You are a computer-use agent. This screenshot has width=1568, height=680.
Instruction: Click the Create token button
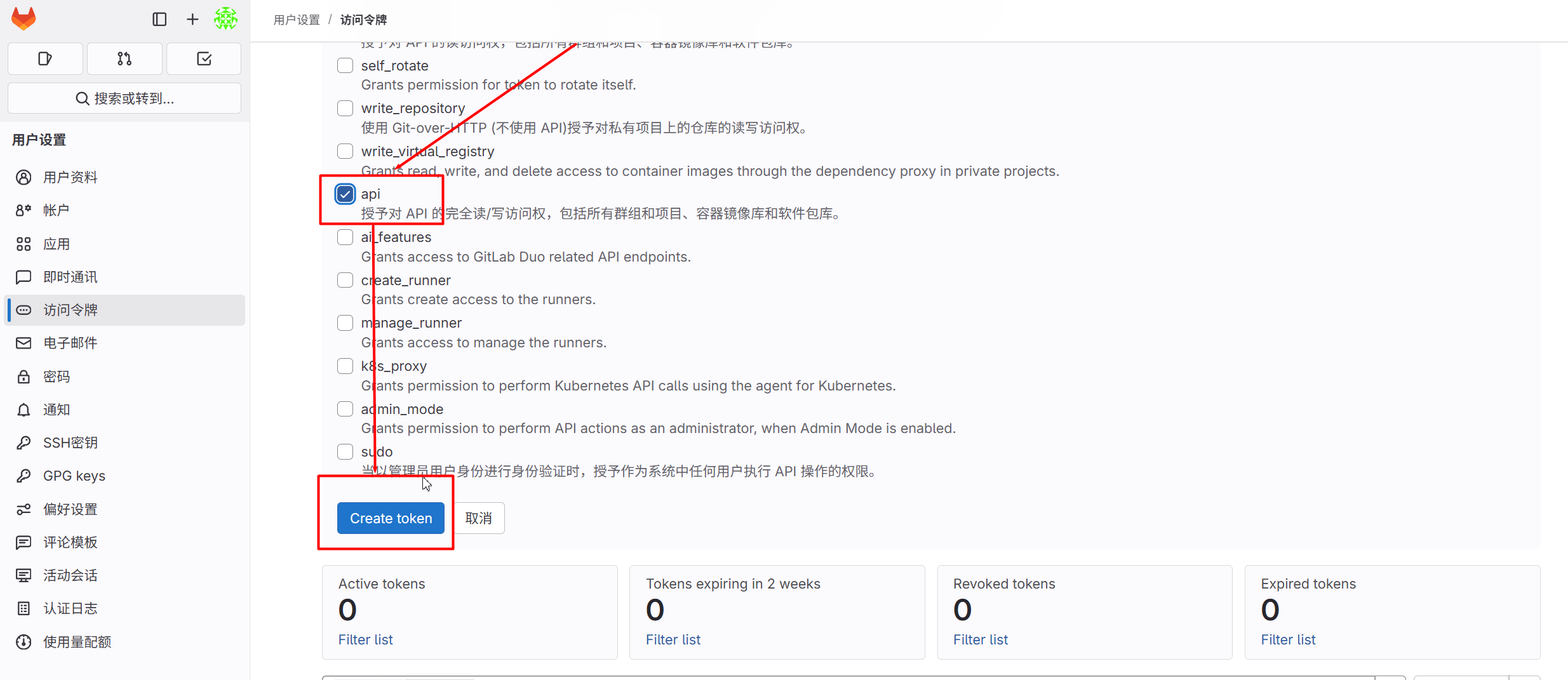pyautogui.click(x=391, y=518)
